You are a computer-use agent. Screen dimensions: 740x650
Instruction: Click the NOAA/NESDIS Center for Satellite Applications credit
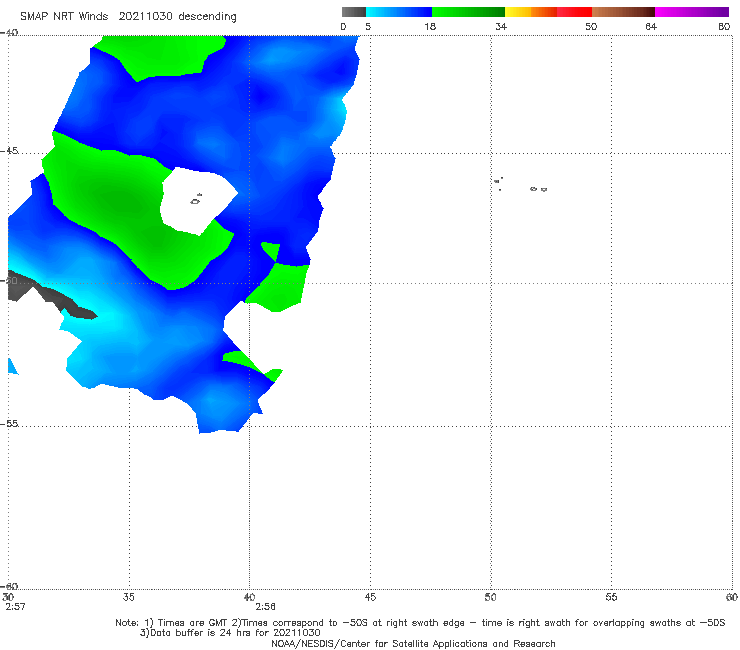413,644
